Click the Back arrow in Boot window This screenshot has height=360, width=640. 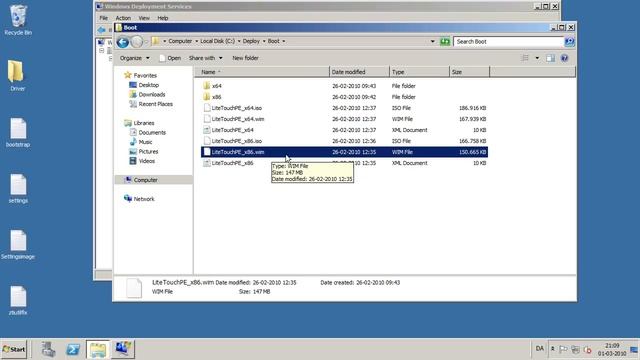[x=122, y=42]
